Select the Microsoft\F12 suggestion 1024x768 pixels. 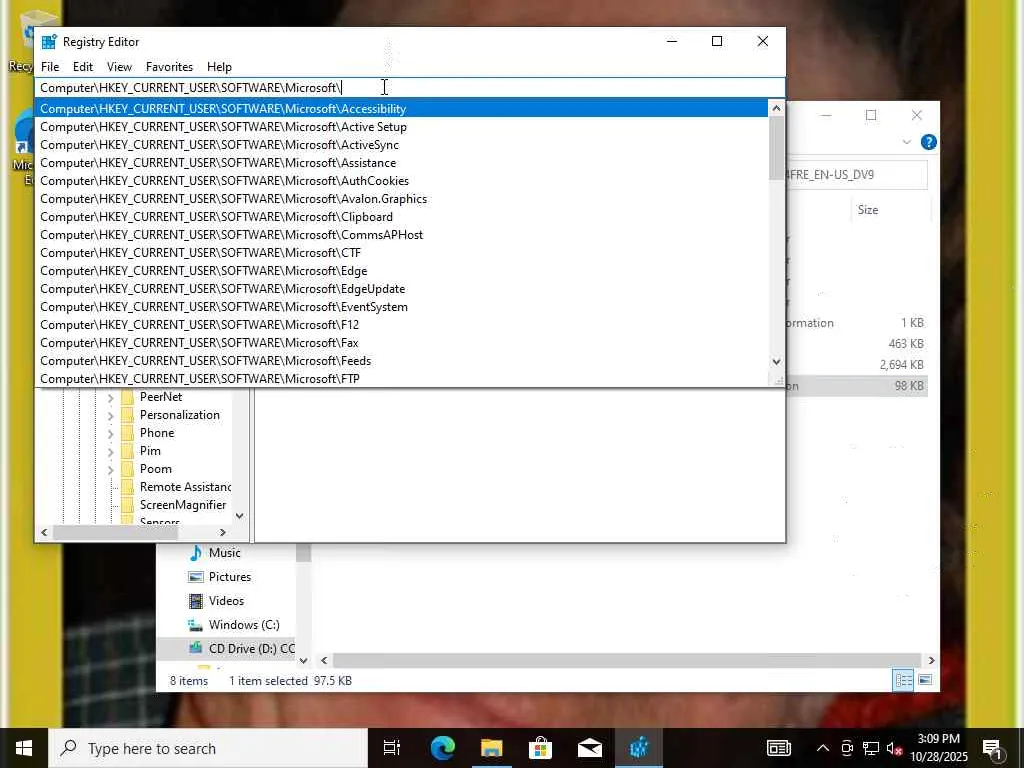click(402, 325)
